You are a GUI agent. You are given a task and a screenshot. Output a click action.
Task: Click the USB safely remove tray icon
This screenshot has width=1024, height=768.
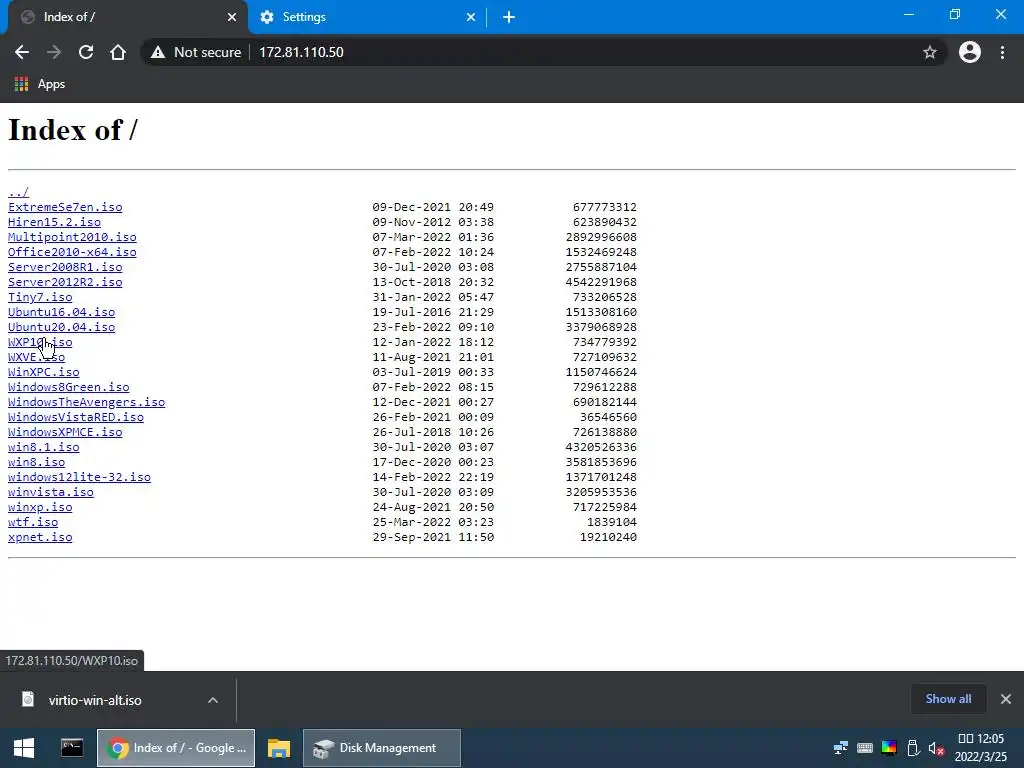pyautogui.click(x=913, y=748)
